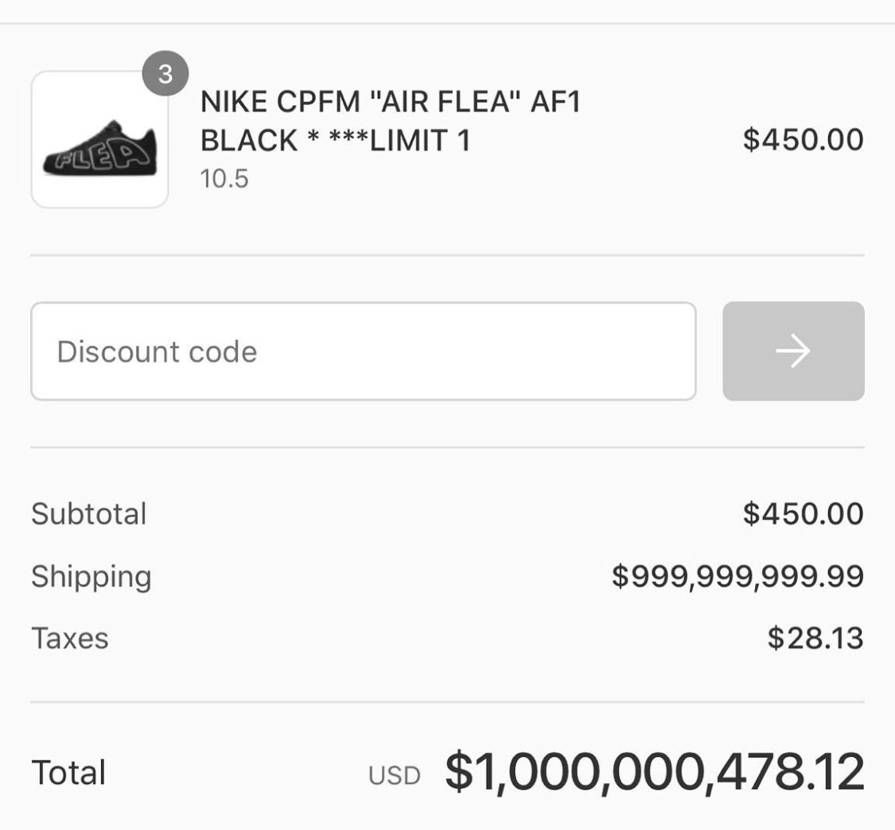This screenshot has width=895, height=830.
Task: Click the USD currency indicator
Action: [x=394, y=776]
